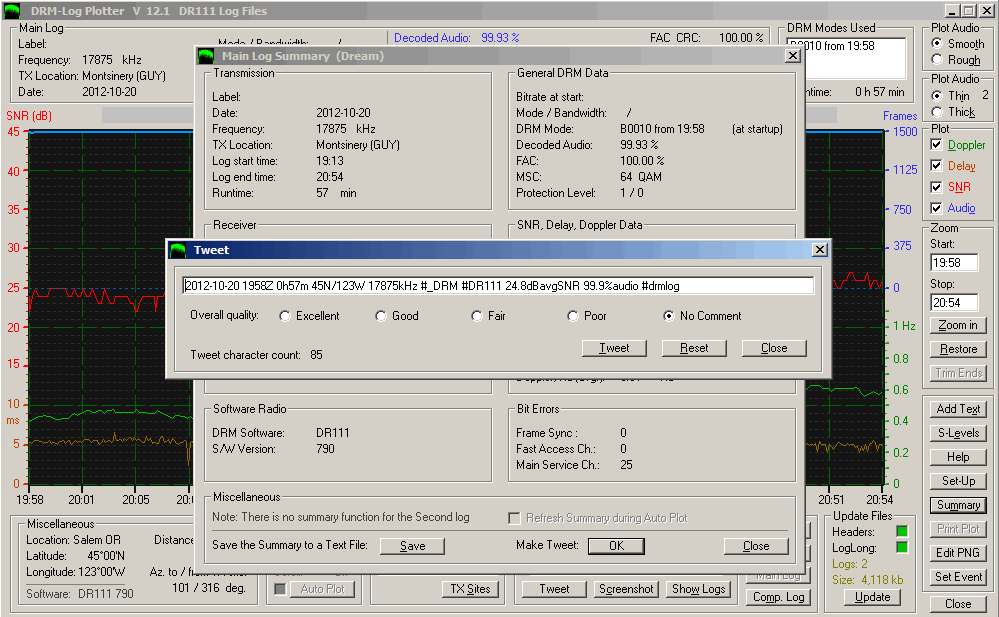
Task: Click the Print Plot button
Action: point(958,529)
